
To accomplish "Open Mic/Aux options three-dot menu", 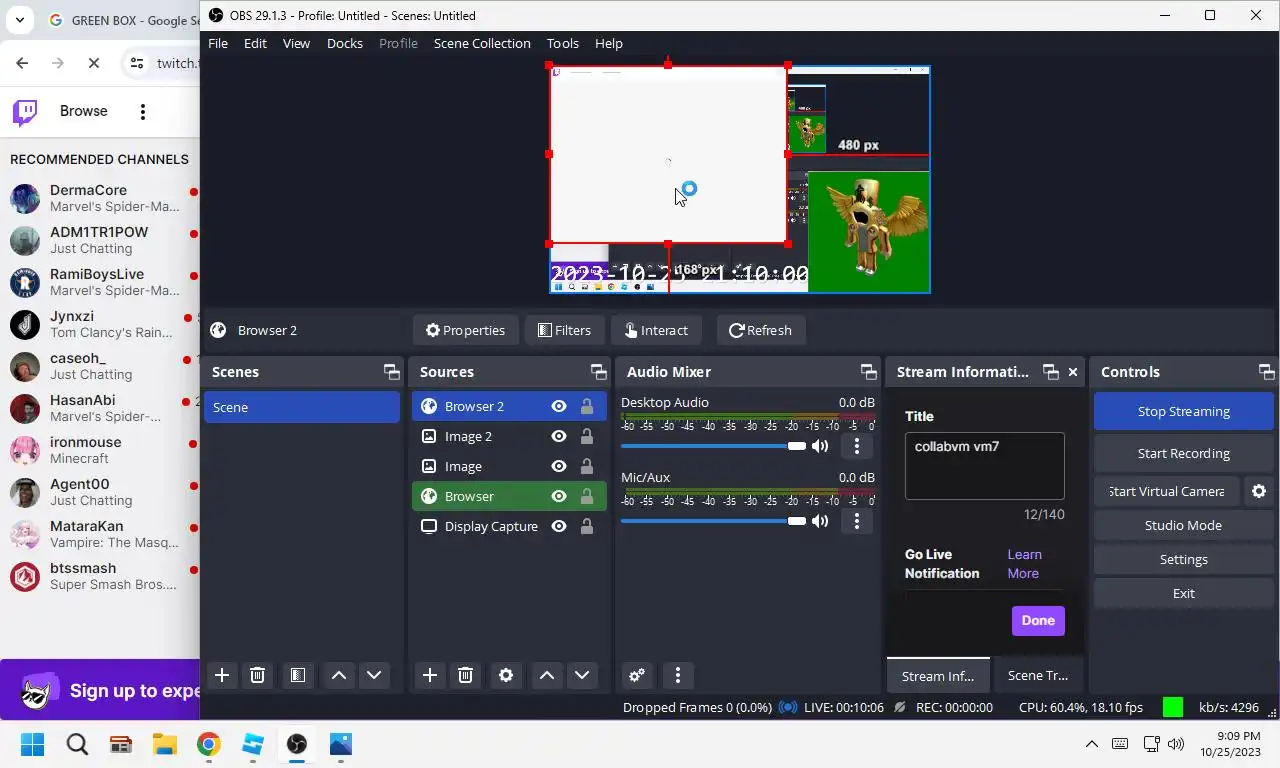I will coord(856,521).
